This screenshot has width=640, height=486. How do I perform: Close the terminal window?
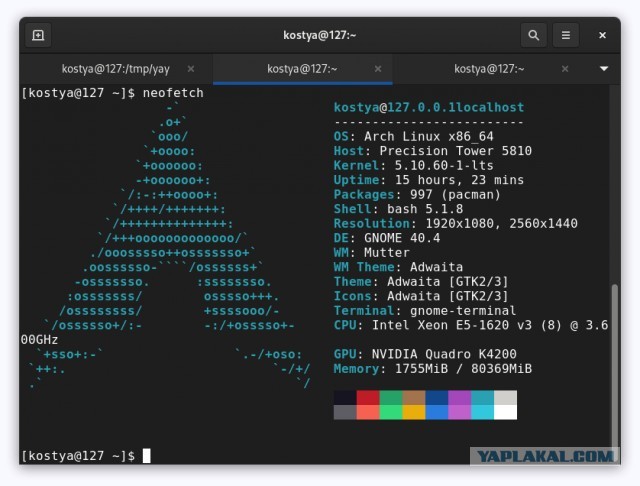click(x=602, y=35)
